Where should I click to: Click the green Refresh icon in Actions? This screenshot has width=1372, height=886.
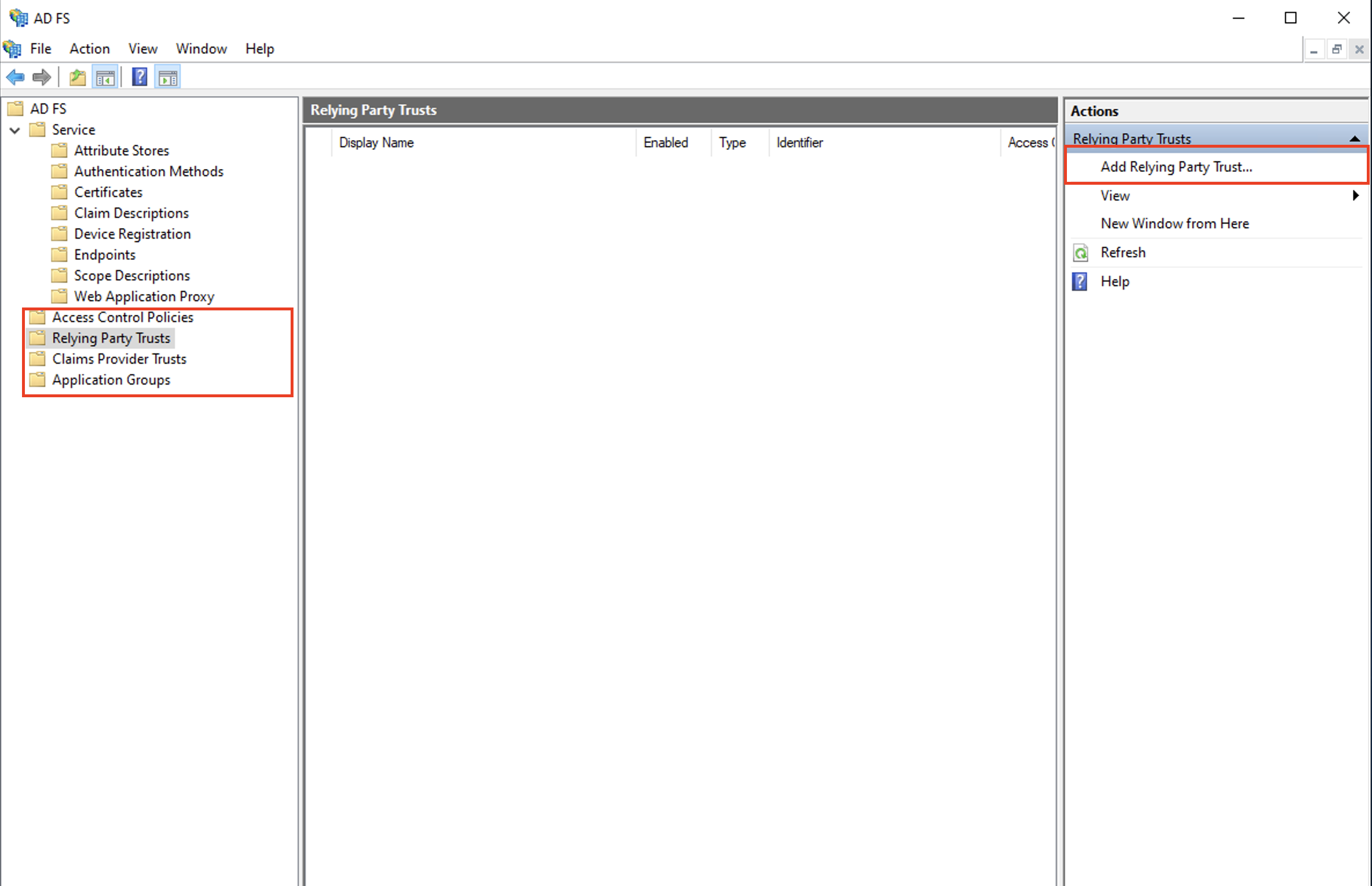click(1080, 253)
